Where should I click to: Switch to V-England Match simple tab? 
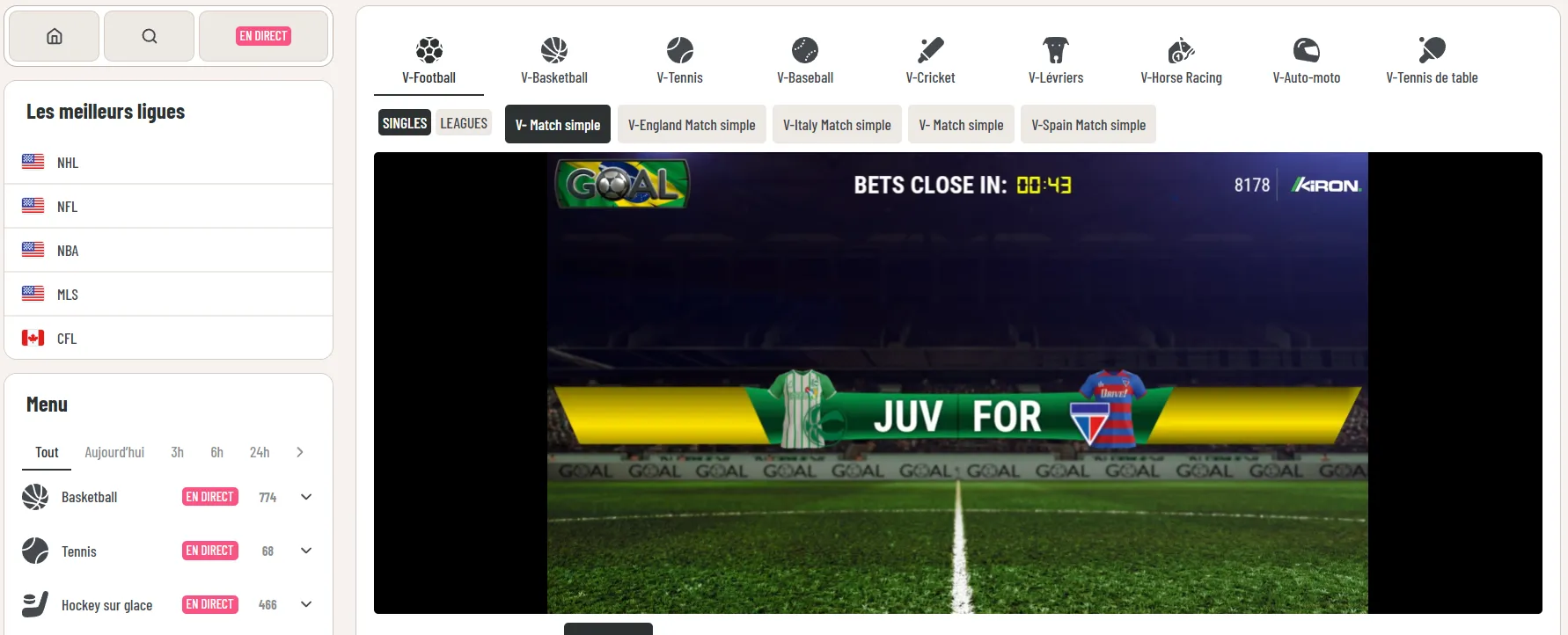692,124
